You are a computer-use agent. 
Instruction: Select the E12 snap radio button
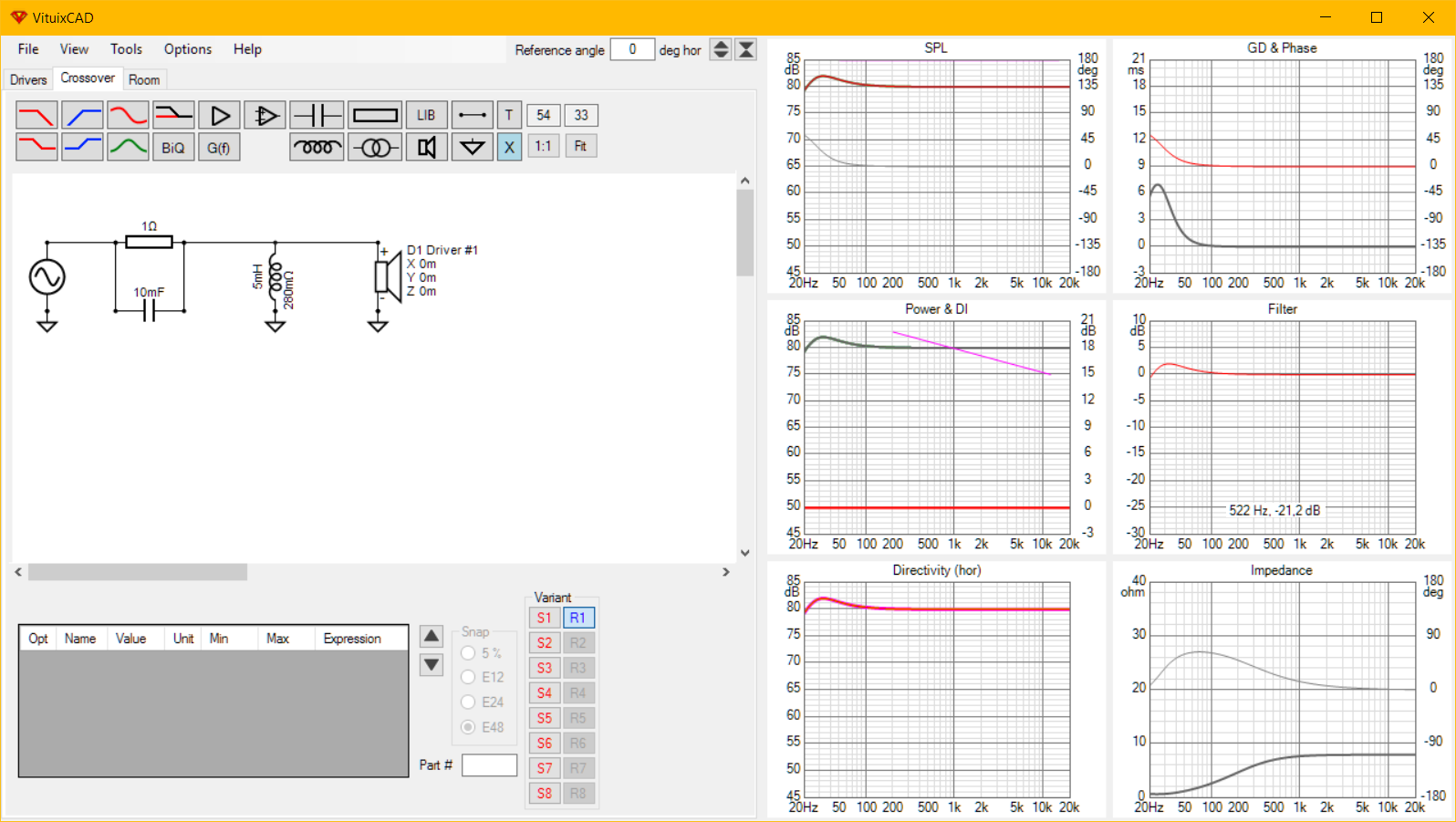point(469,677)
